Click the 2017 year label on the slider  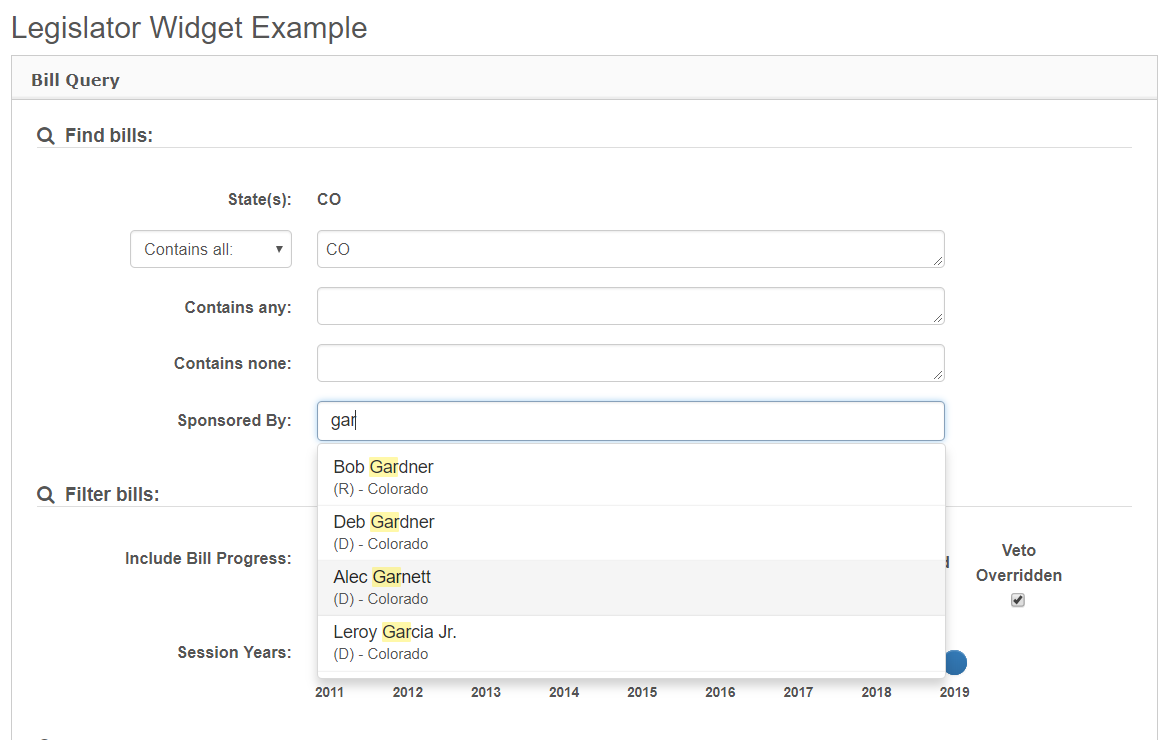point(798,692)
